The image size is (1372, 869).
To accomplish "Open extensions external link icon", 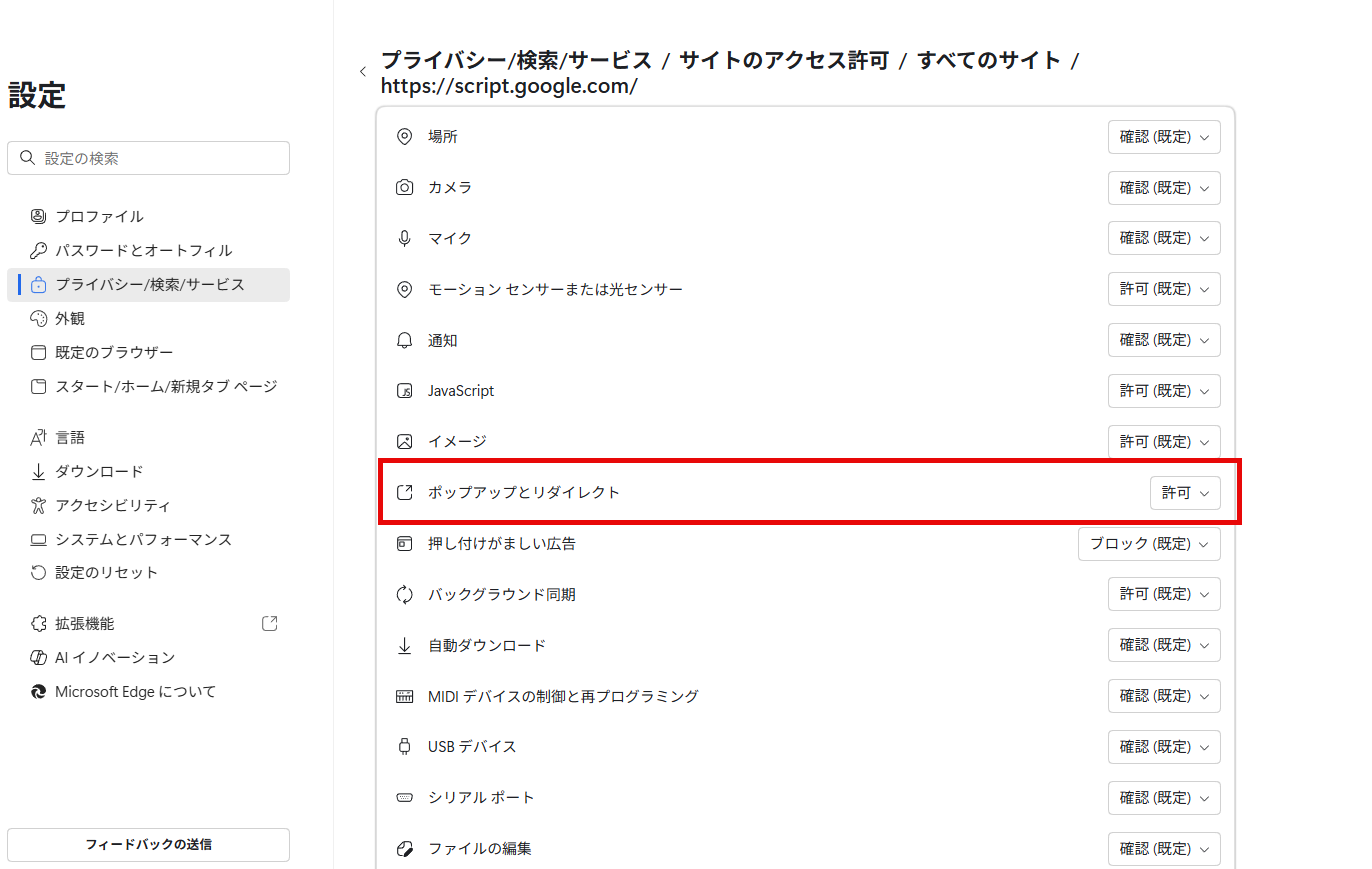I will pos(269,624).
